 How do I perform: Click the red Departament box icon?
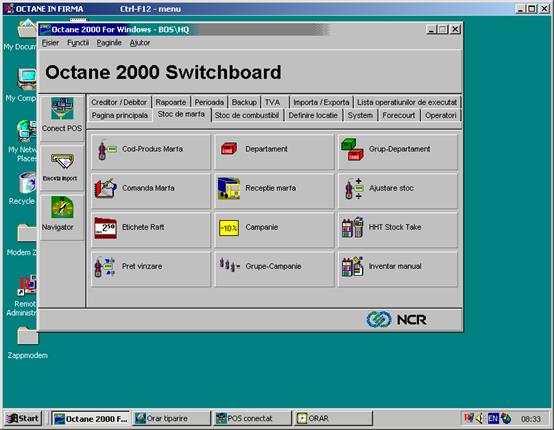(229, 149)
